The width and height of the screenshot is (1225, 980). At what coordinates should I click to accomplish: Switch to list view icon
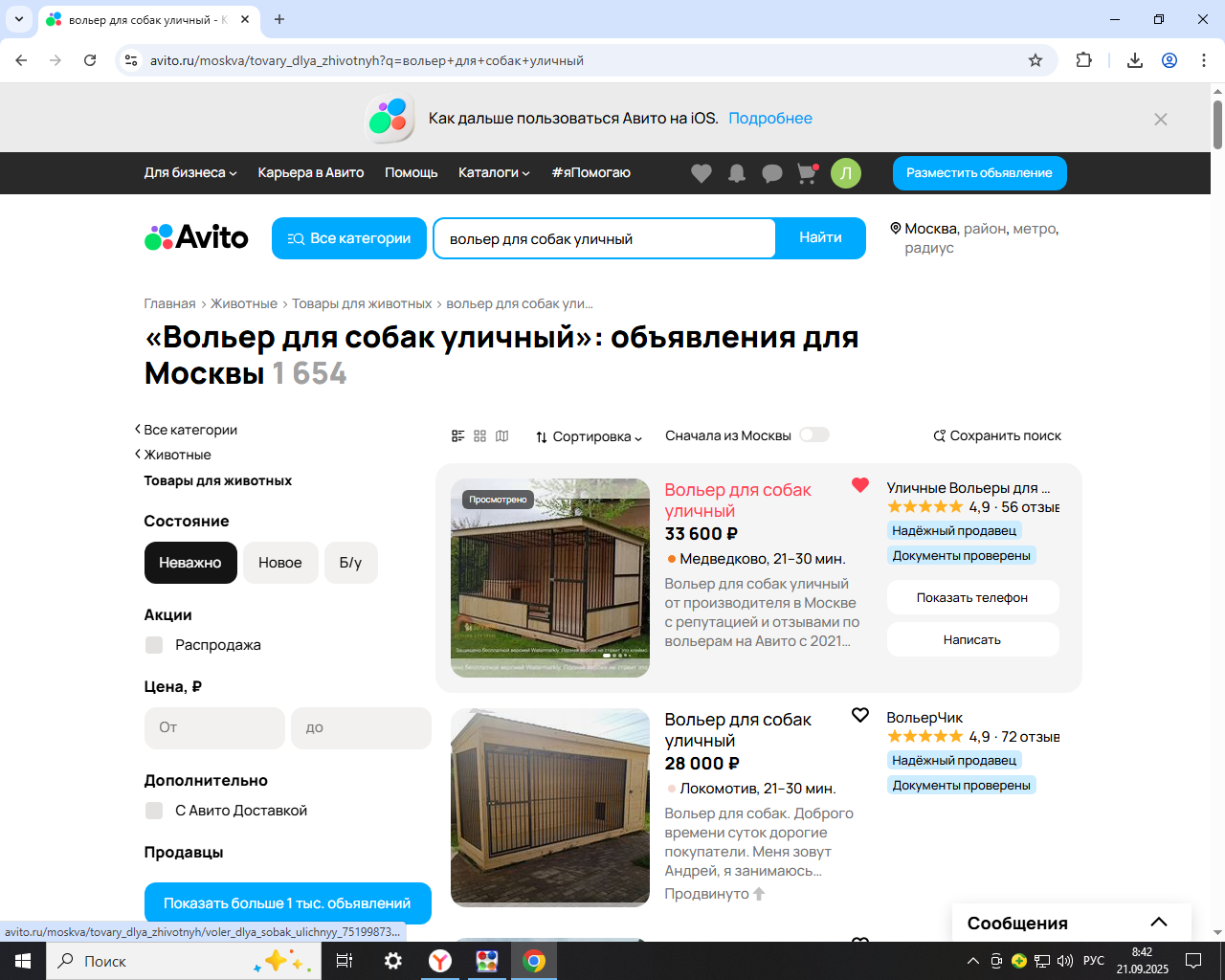point(458,436)
